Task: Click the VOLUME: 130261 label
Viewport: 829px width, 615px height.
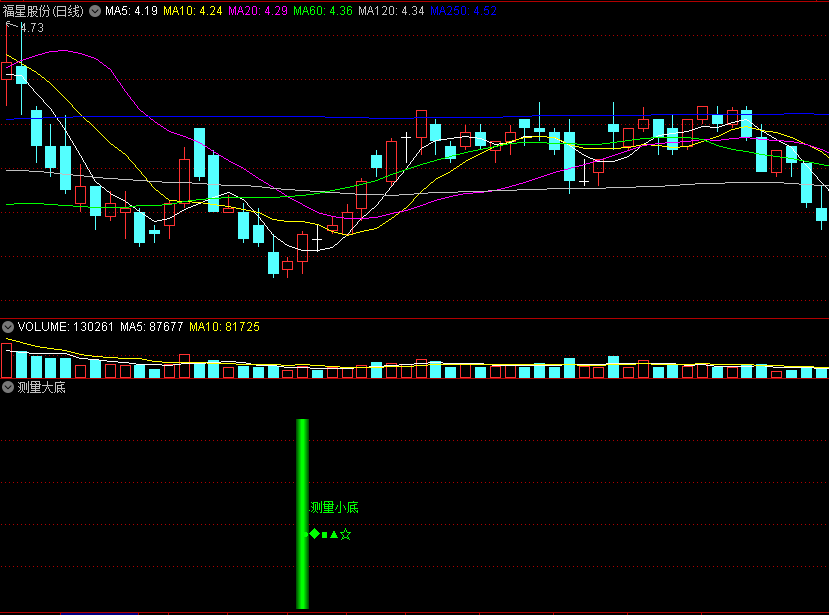Action: click(66, 327)
